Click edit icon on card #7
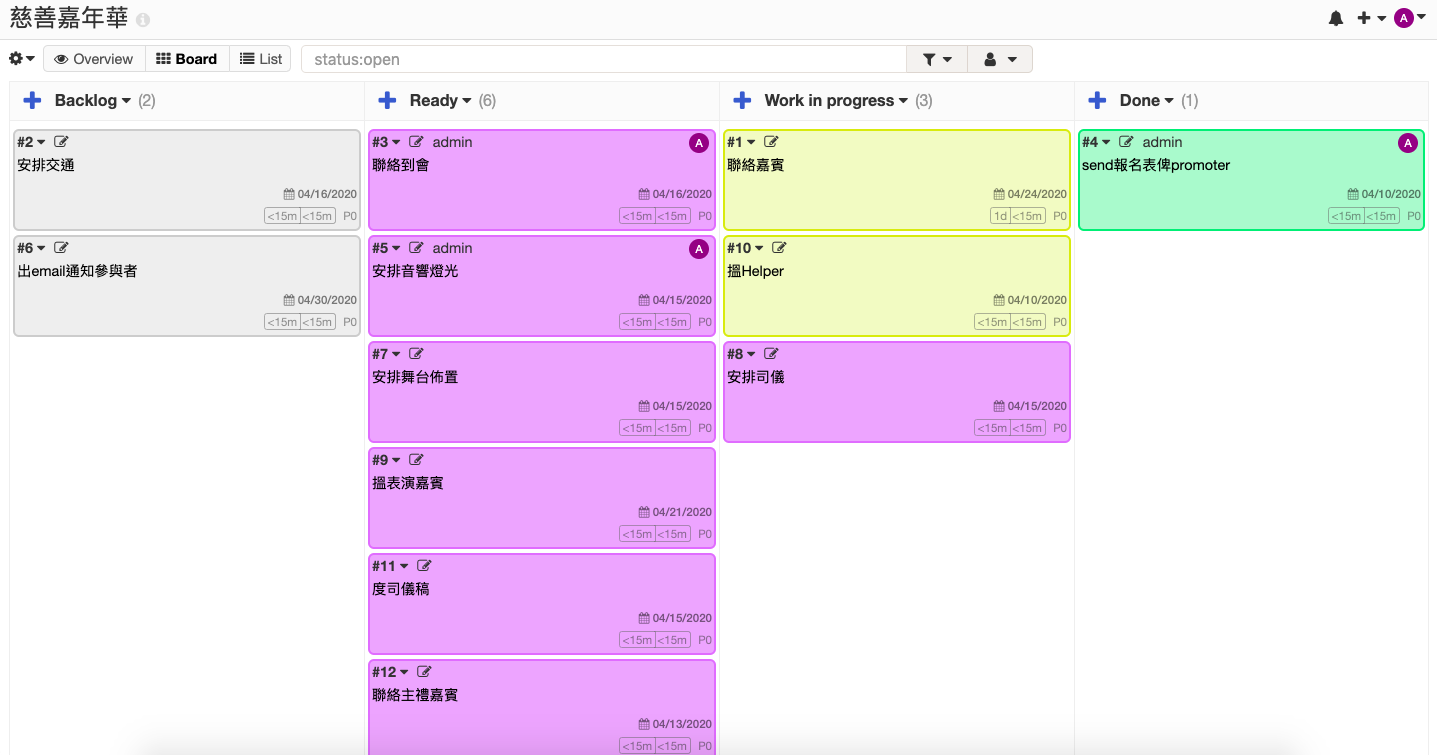The image size is (1437, 755). coord(416,354)
